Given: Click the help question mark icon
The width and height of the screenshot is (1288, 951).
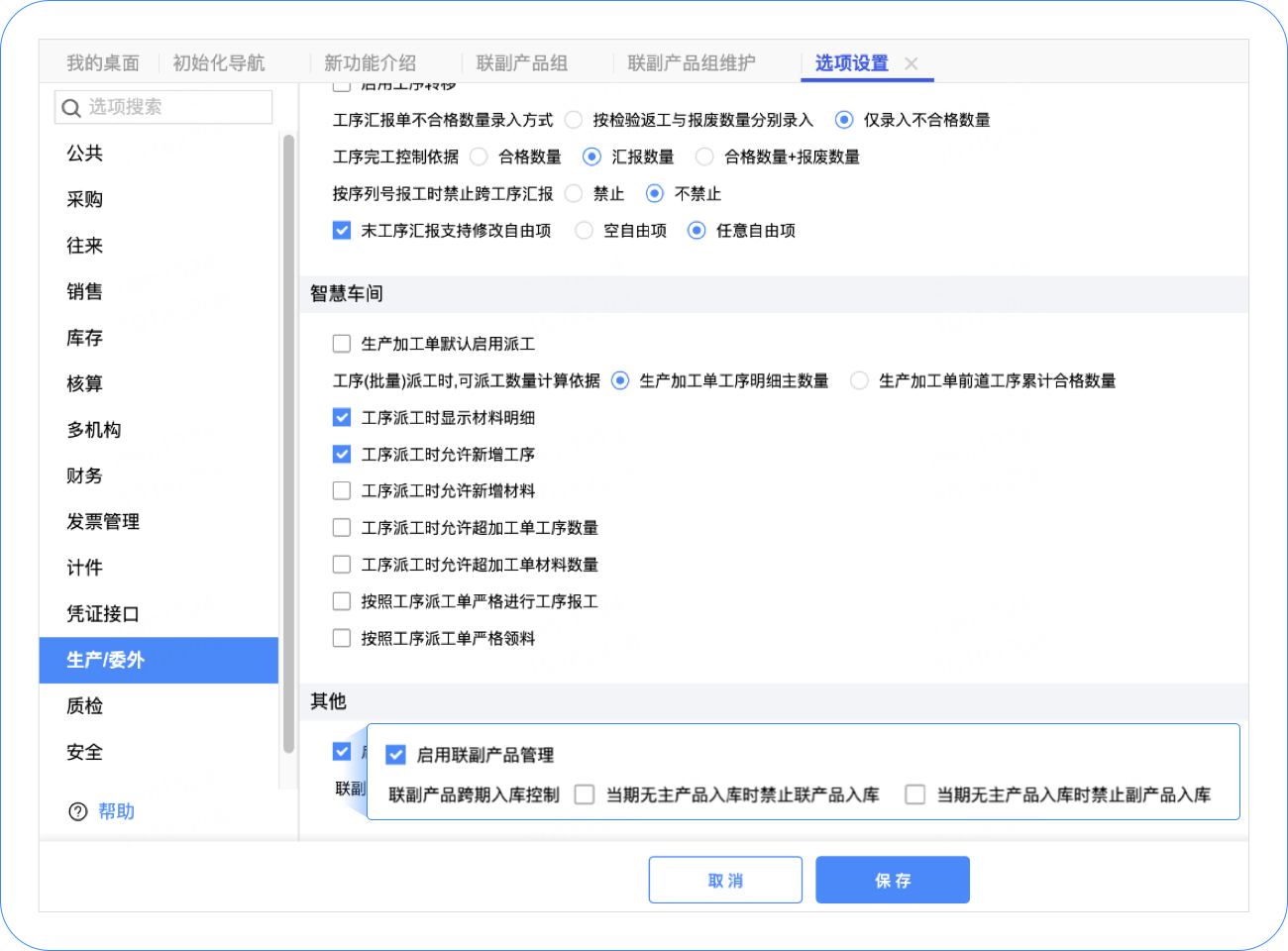Looking at the screenshot, I should click(x=78, y=811).
